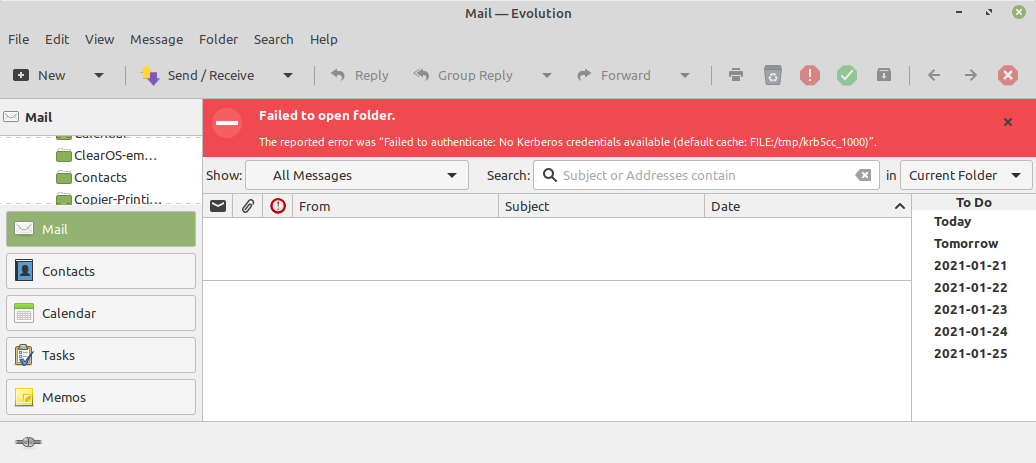Click the 2021-01-21 To Do date

click(971, 266)
